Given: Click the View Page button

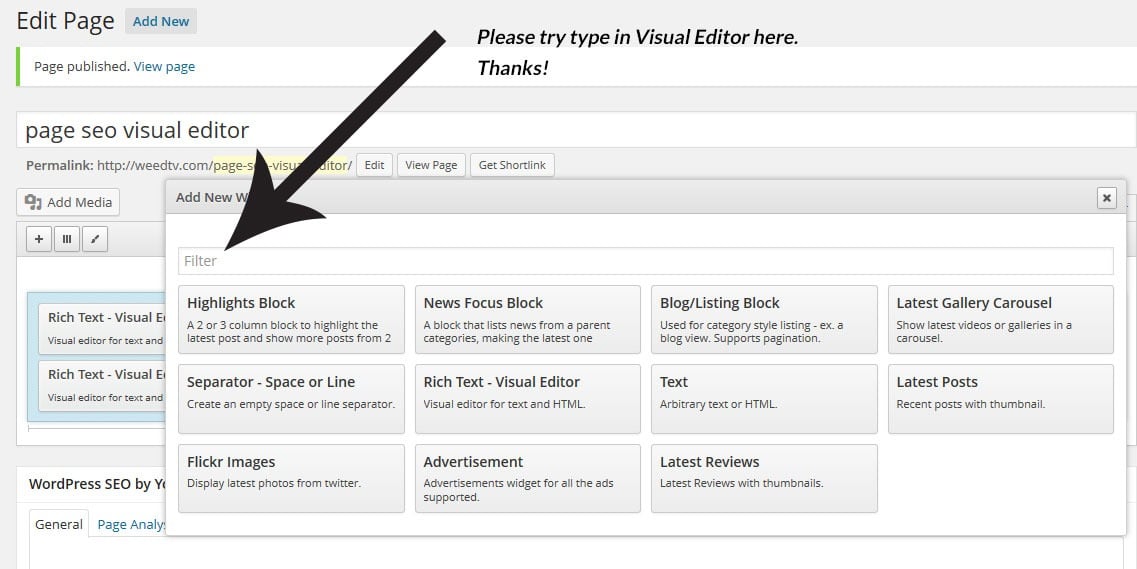Looking at the screenshot, I should pos(431,165).
